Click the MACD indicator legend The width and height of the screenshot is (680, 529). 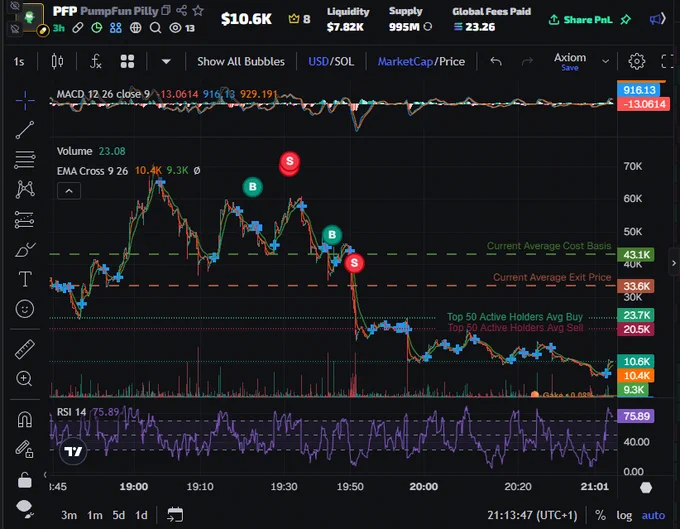pyautogui.click(x=103, y=94)
